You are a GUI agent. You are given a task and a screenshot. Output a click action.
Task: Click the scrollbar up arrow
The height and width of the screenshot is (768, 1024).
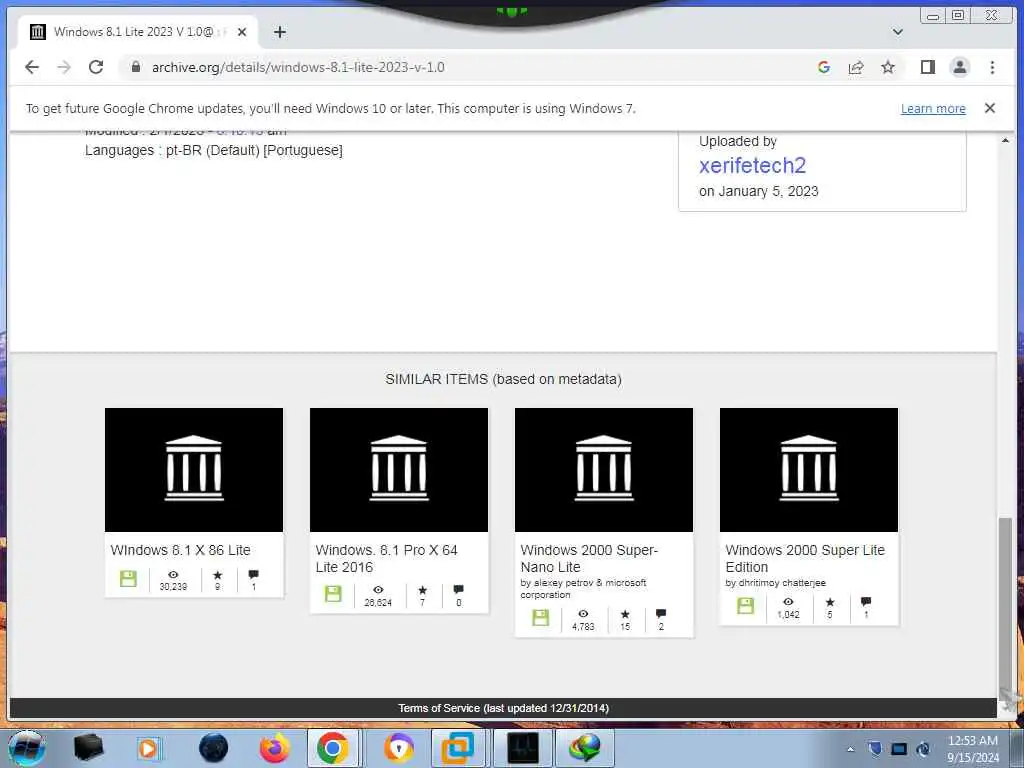click(1005, 140)
